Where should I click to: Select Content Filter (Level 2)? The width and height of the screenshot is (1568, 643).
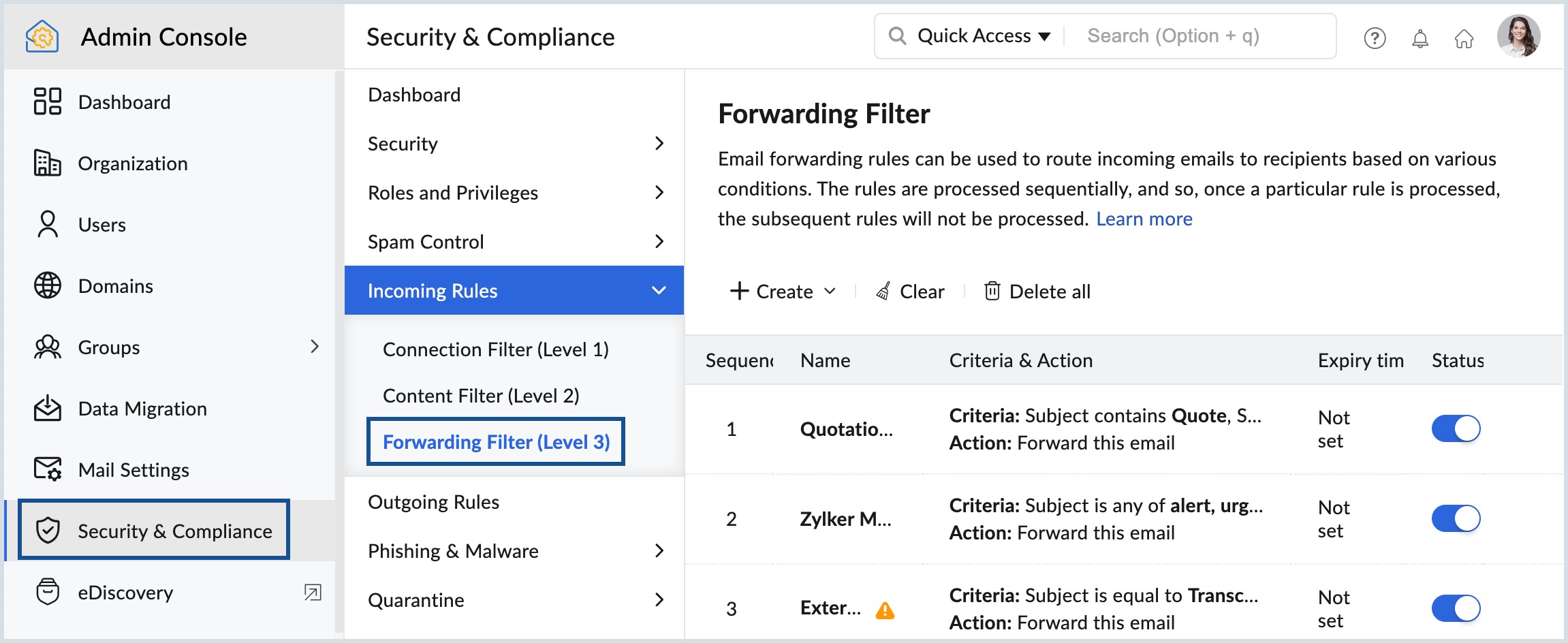point(481,395)
